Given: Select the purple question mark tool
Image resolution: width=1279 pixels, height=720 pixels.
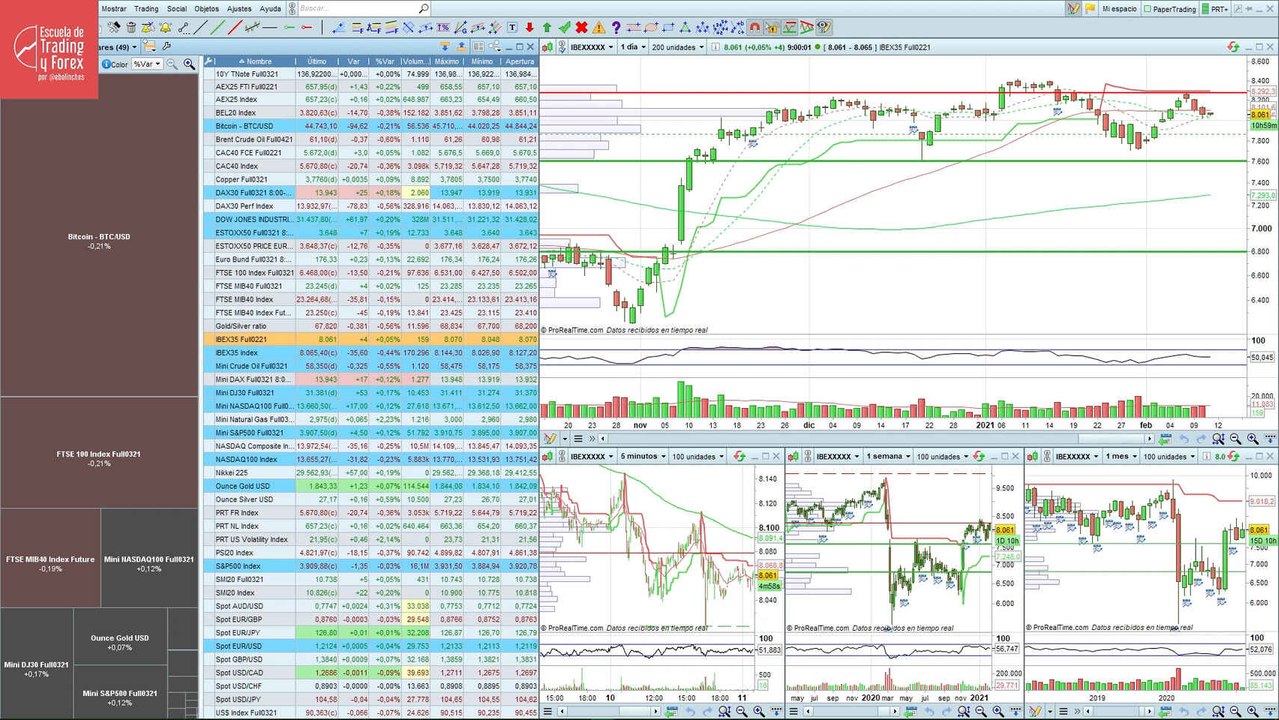Looking at the screenshot, I should pos(616,27).
